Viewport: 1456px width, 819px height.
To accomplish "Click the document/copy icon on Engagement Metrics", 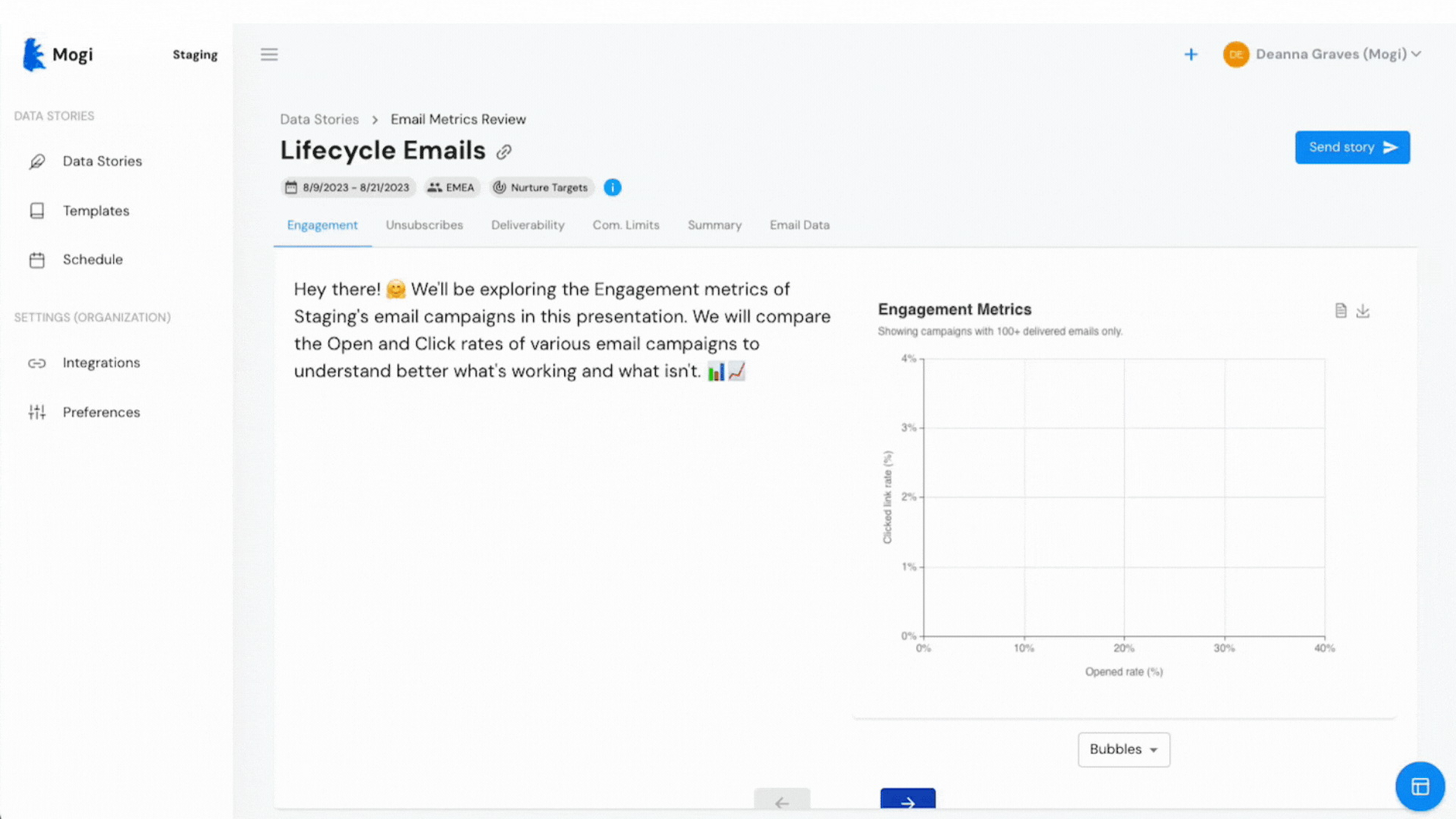I will pos(1340,310).
